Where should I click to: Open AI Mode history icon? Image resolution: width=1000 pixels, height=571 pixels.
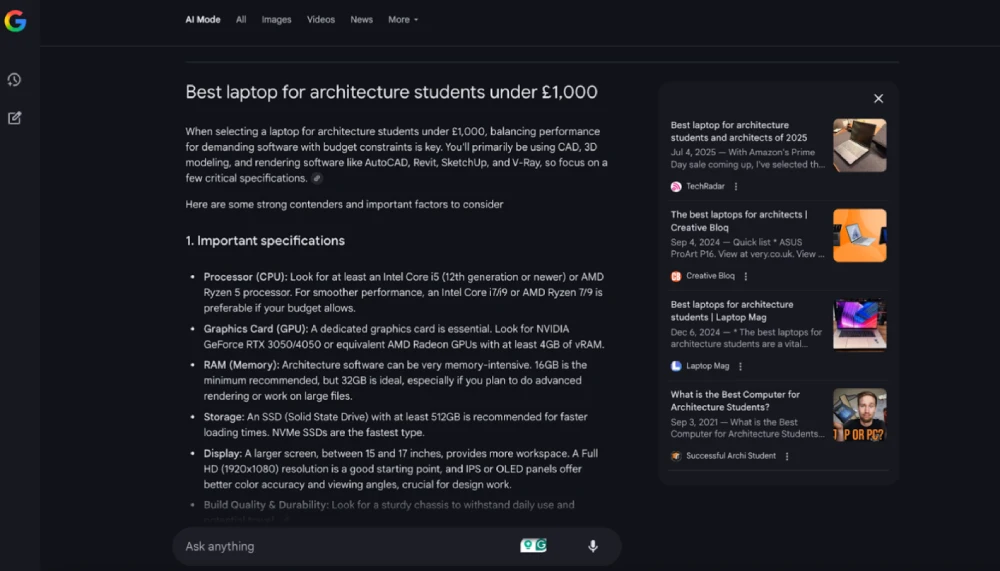tap(14, 80)
